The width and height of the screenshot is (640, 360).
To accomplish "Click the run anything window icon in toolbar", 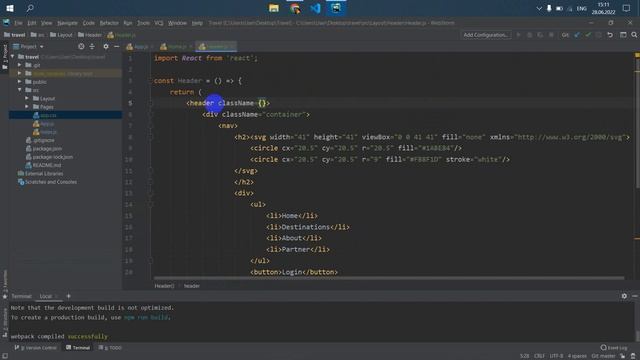I will click(623, 35).
